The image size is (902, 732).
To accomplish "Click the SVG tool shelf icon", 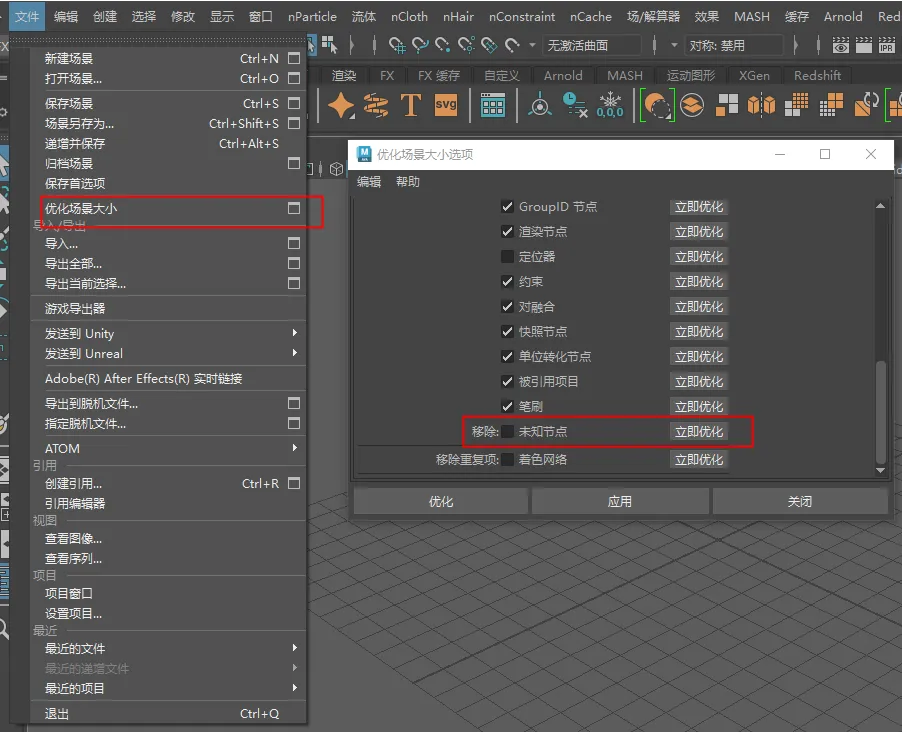I will click(x=446, y=105).
